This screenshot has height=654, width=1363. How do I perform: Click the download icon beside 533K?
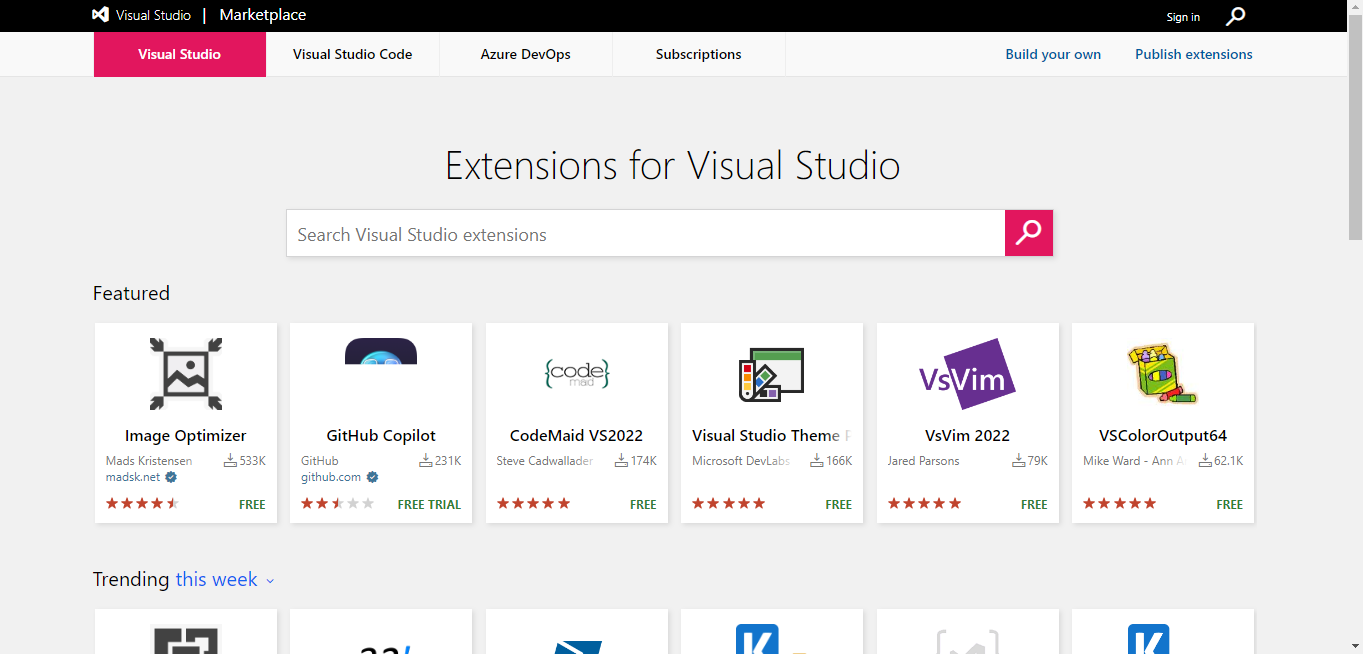click(230, 461)
